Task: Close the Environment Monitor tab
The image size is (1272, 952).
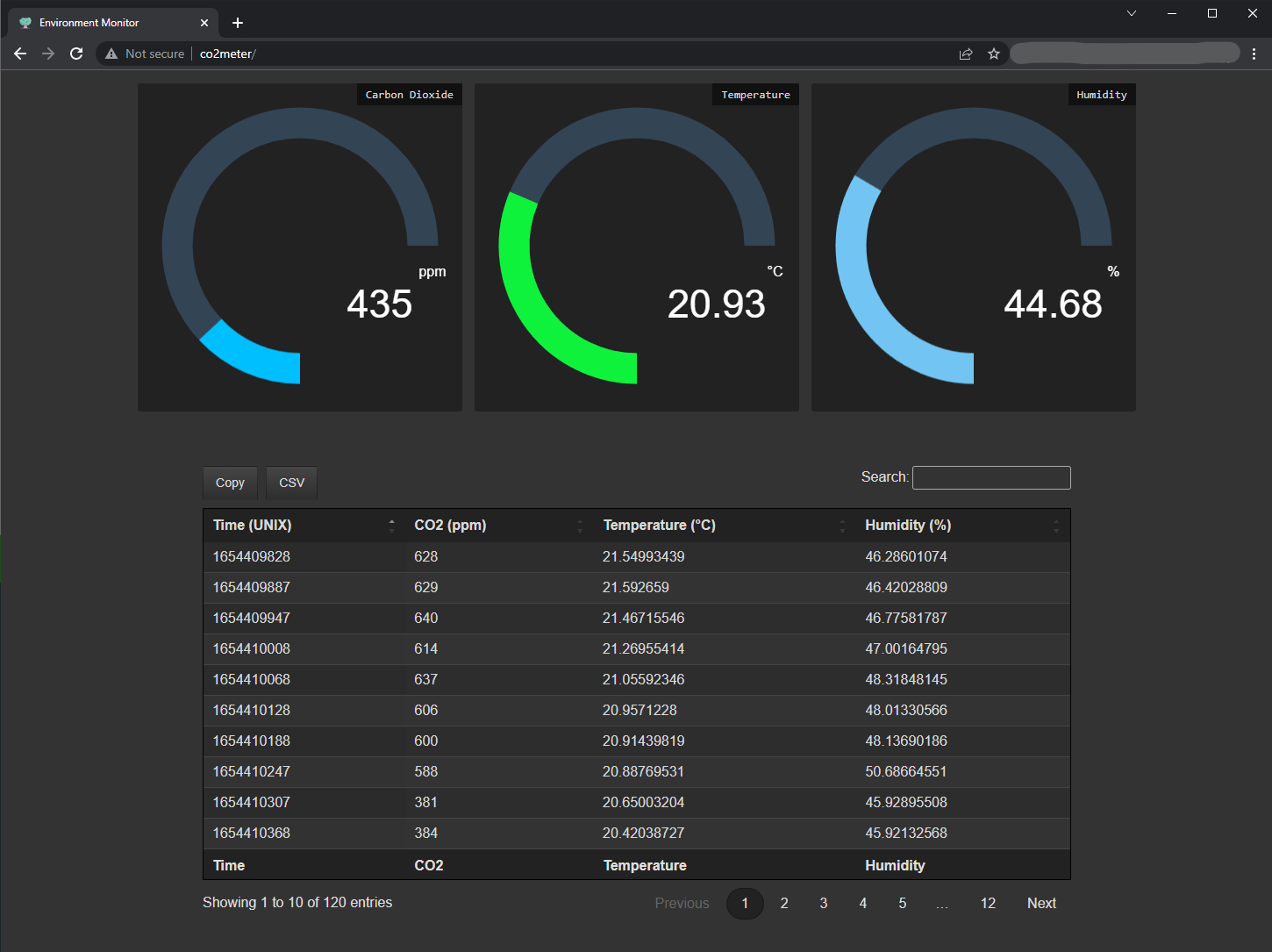Action: (x=204, y=23)
